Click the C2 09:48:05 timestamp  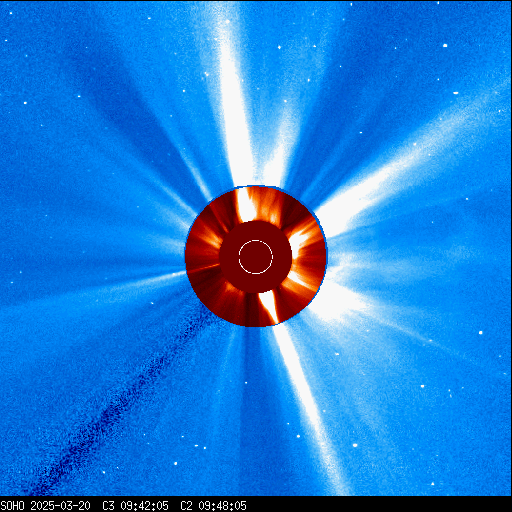click(213, 506)
